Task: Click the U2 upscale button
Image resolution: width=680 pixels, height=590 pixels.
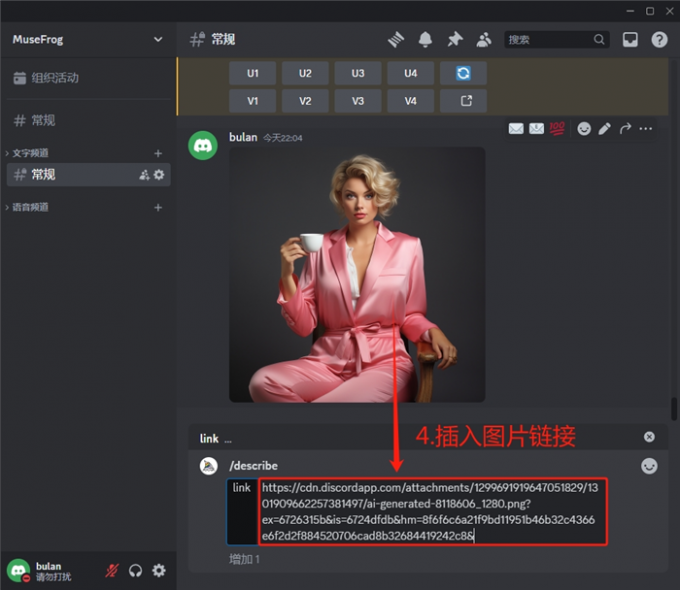Action: tap(305, 73)
